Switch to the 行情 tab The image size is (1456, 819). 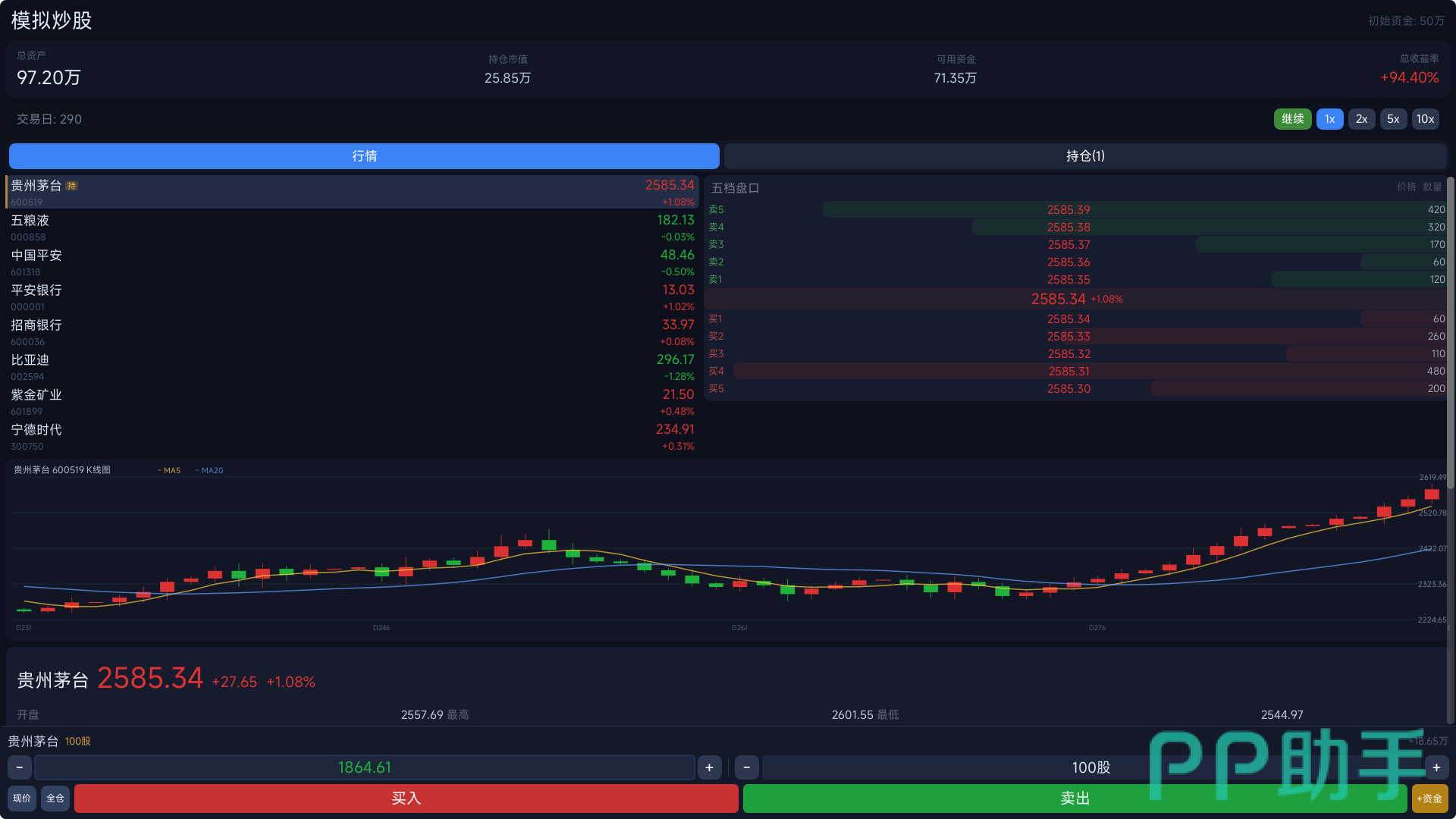pos(364,156)
